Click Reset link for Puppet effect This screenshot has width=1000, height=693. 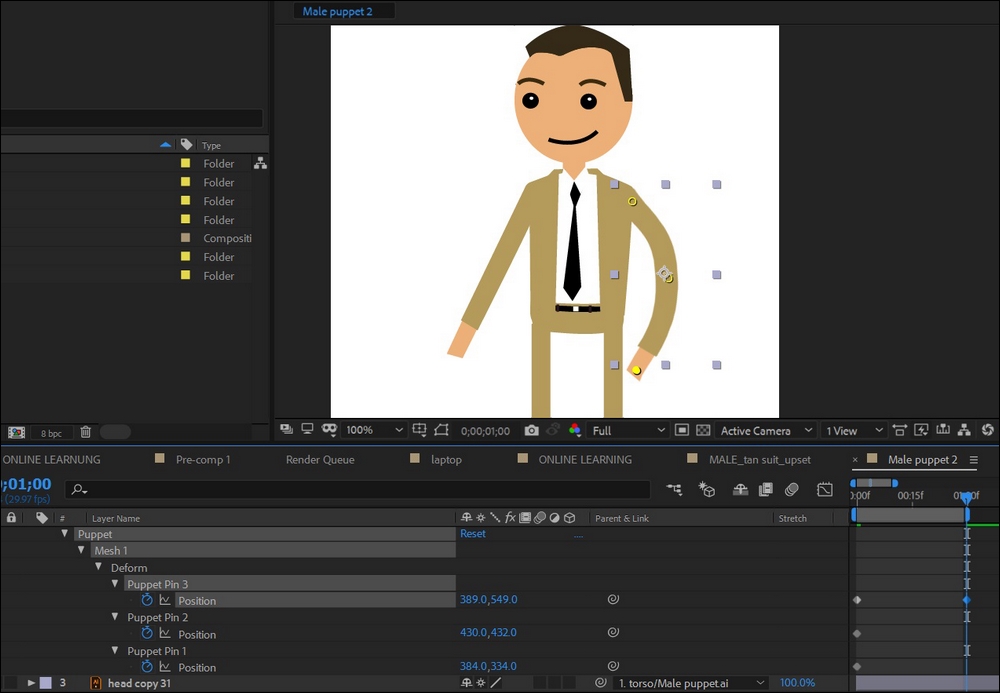473,534
